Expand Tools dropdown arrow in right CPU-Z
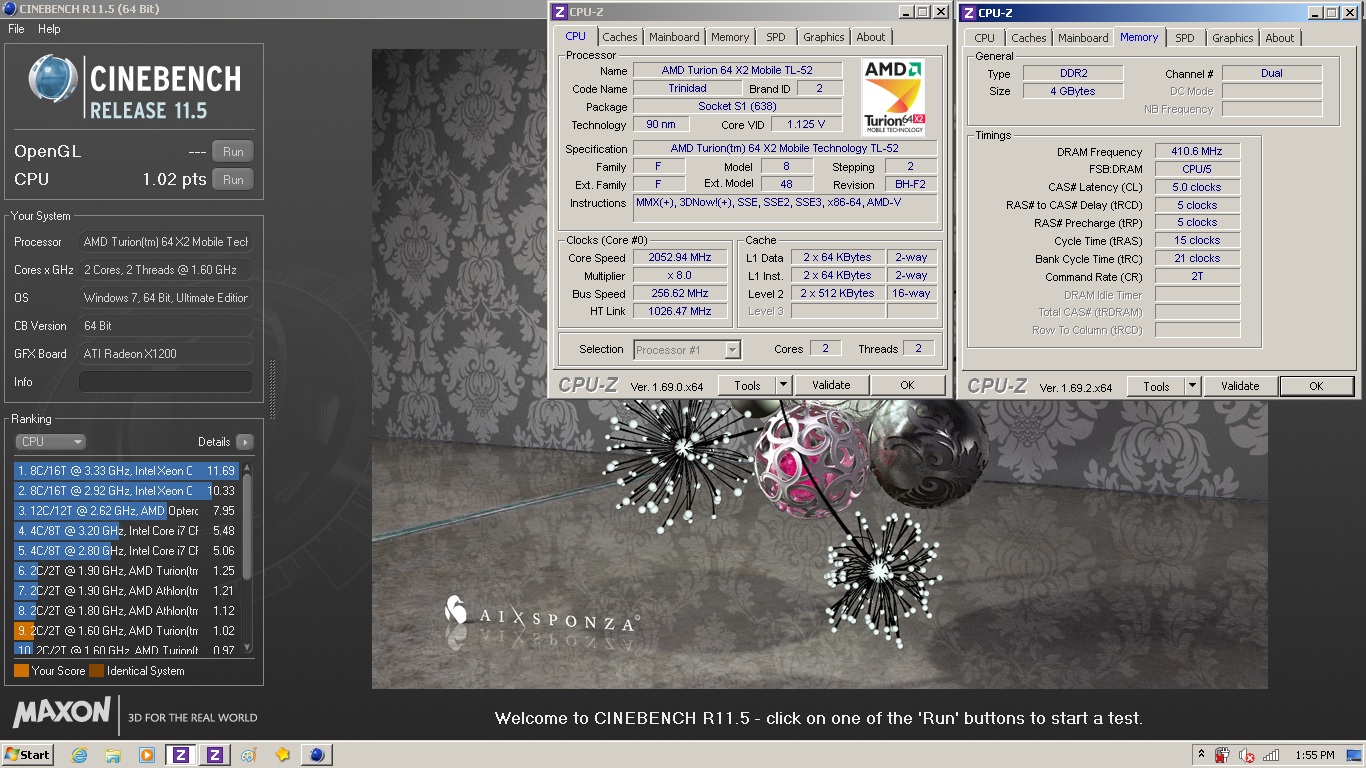Viewport: 1366px width, 768px height. tap(1192, 386)
